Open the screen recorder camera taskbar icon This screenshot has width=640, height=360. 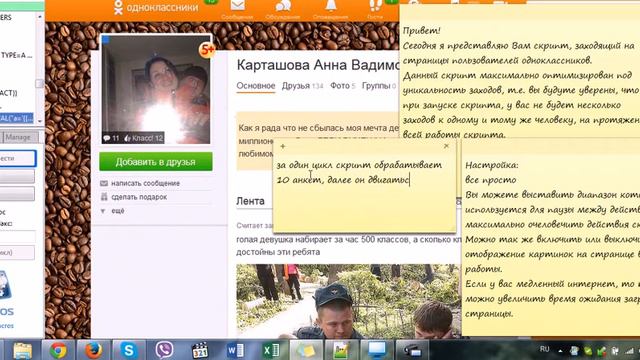click(412, 350)
